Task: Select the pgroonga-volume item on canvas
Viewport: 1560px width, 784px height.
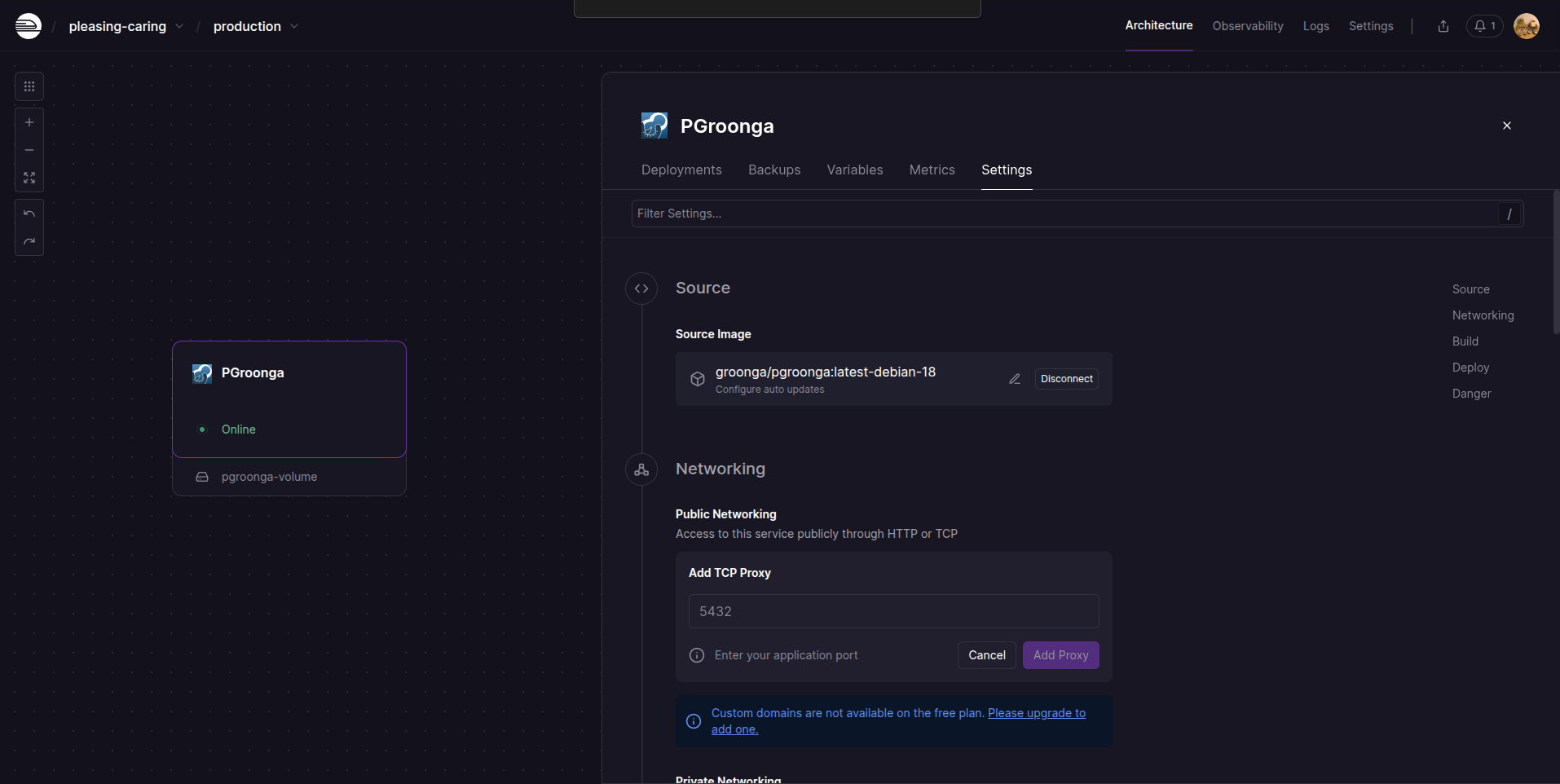Action: [269, 477]
